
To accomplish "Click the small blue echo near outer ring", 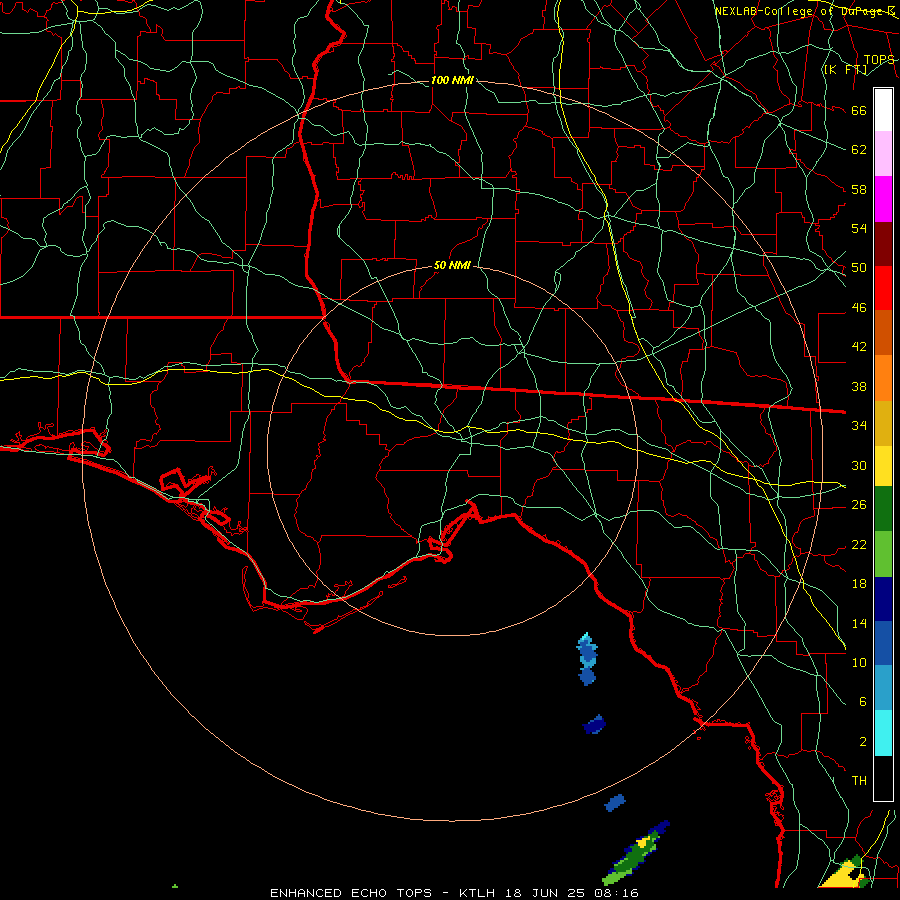I will 615,802.
